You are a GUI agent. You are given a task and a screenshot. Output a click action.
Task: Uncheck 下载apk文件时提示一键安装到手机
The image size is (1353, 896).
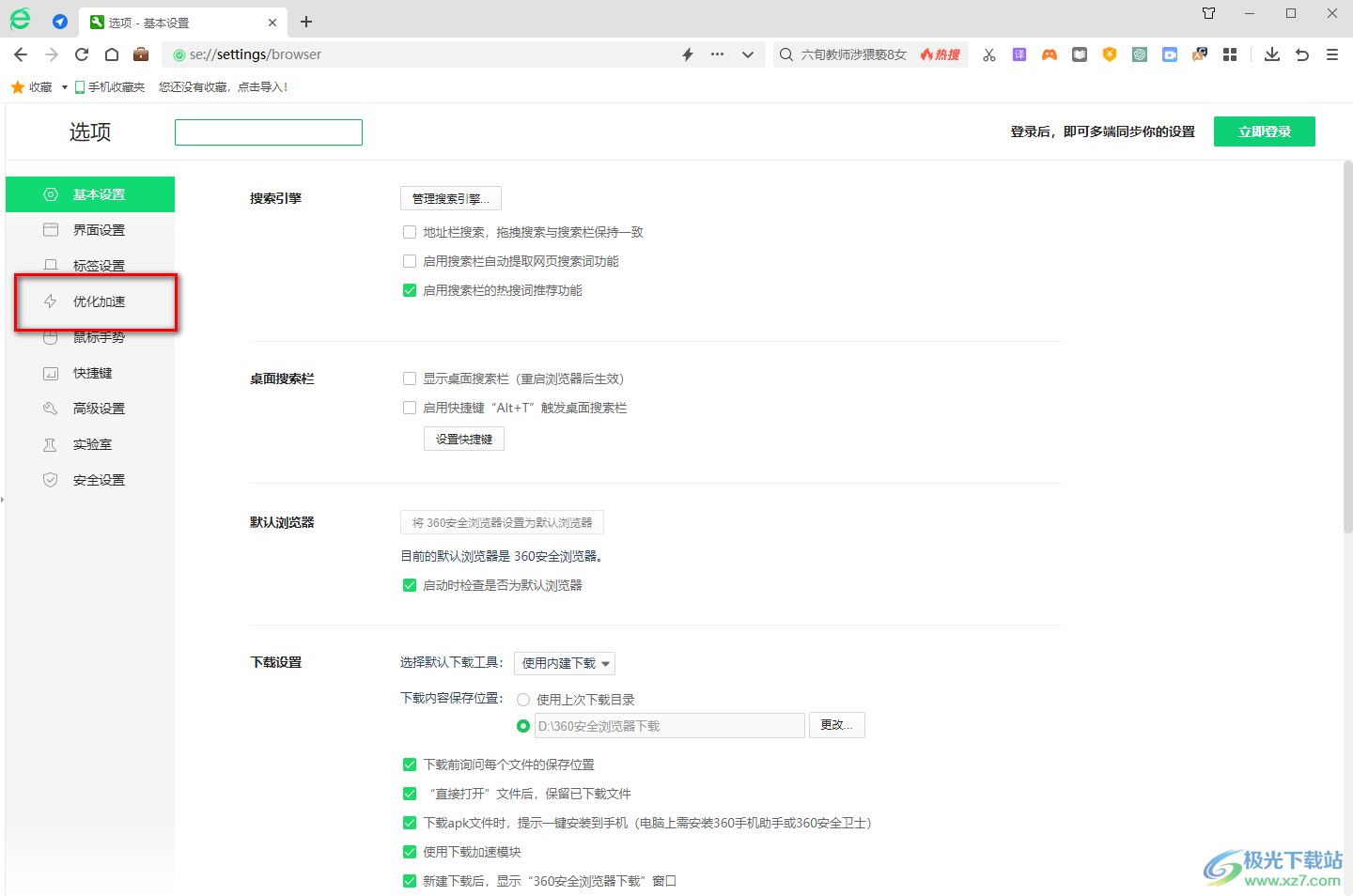pyautogui.click(x=410, y=823)
